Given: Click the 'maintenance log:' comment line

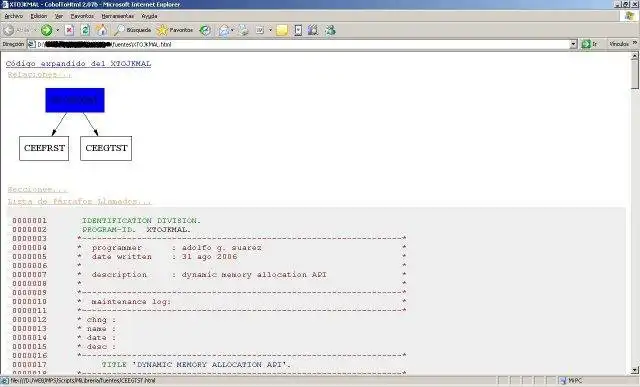Looking at the screenshot, I should point(131,301).
